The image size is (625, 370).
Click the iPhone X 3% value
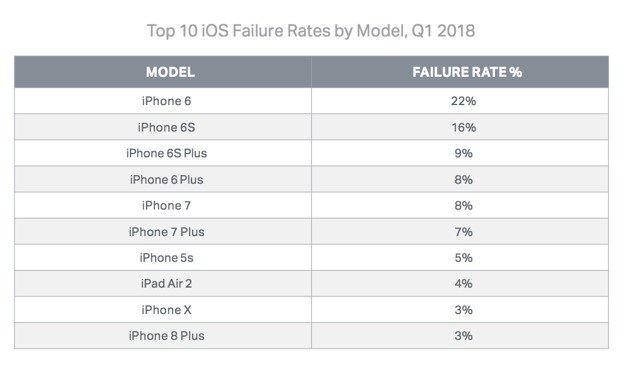tap(464, 310)
